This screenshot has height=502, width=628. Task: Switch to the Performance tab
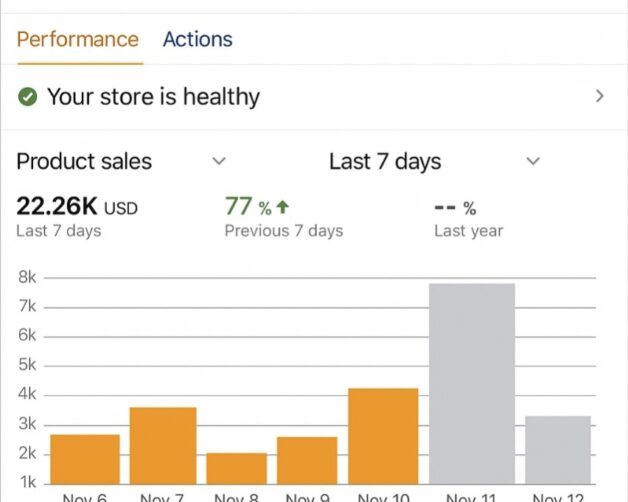tap(78, 40)
